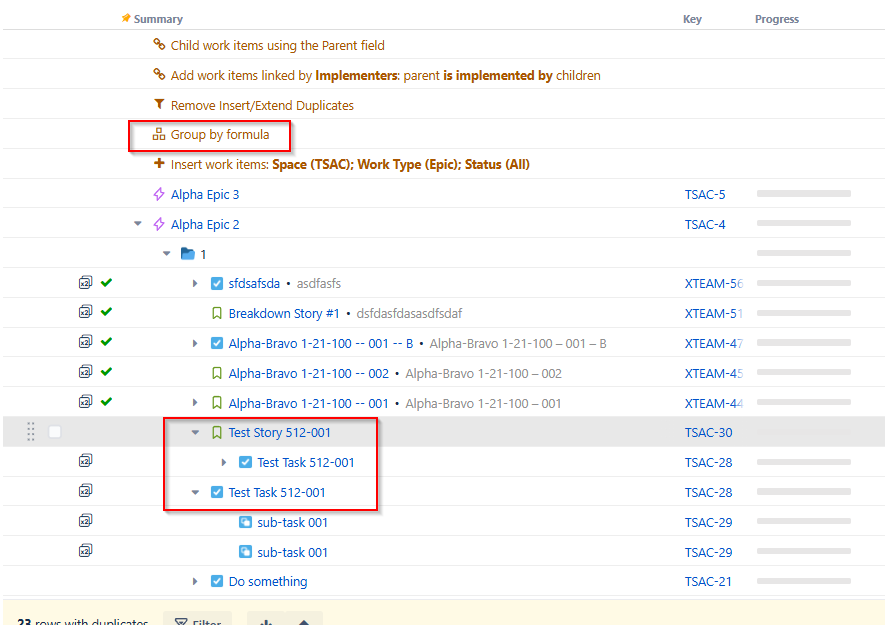Click the story bookmark icon of Test Story 512-001
This screenshot has height=625, width=885.
click(217, 432)
